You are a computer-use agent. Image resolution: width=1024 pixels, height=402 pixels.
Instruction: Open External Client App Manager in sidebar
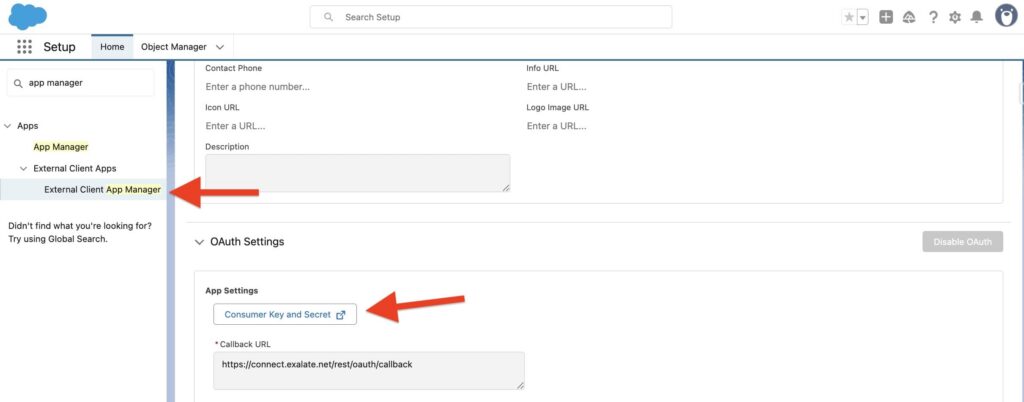tap(102, 189)
